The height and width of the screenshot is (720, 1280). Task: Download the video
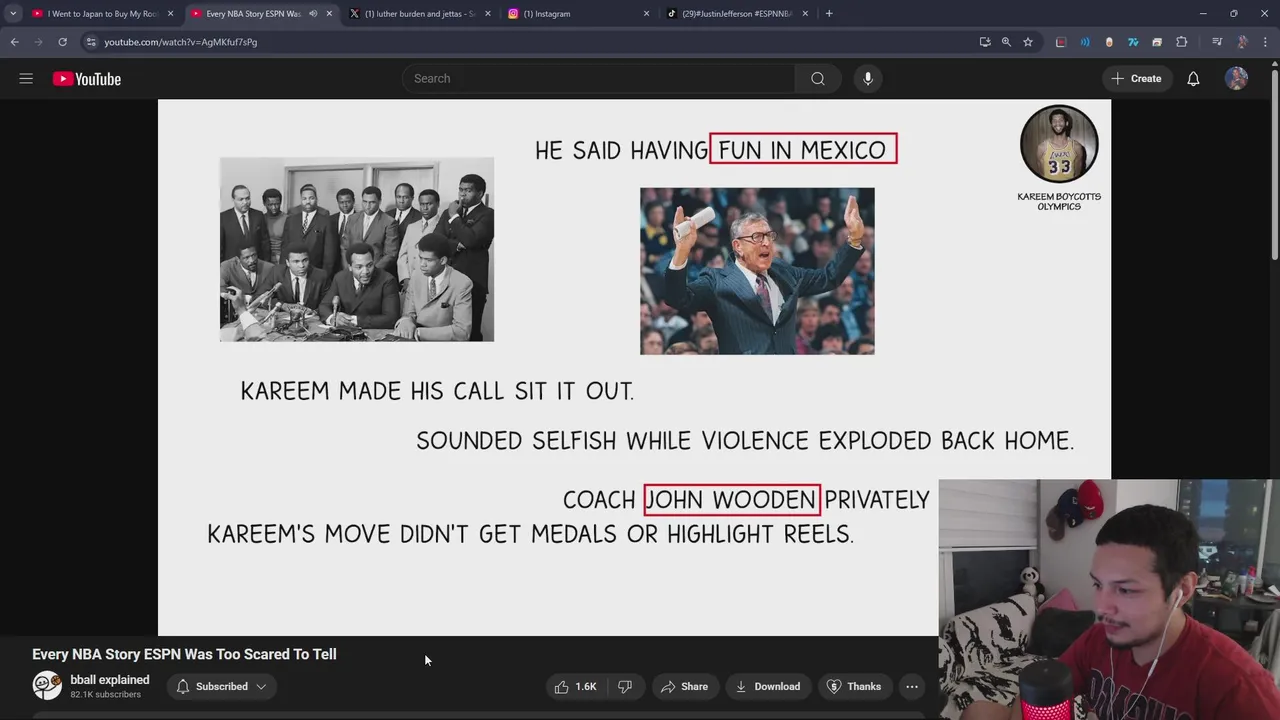click(767, 687)
